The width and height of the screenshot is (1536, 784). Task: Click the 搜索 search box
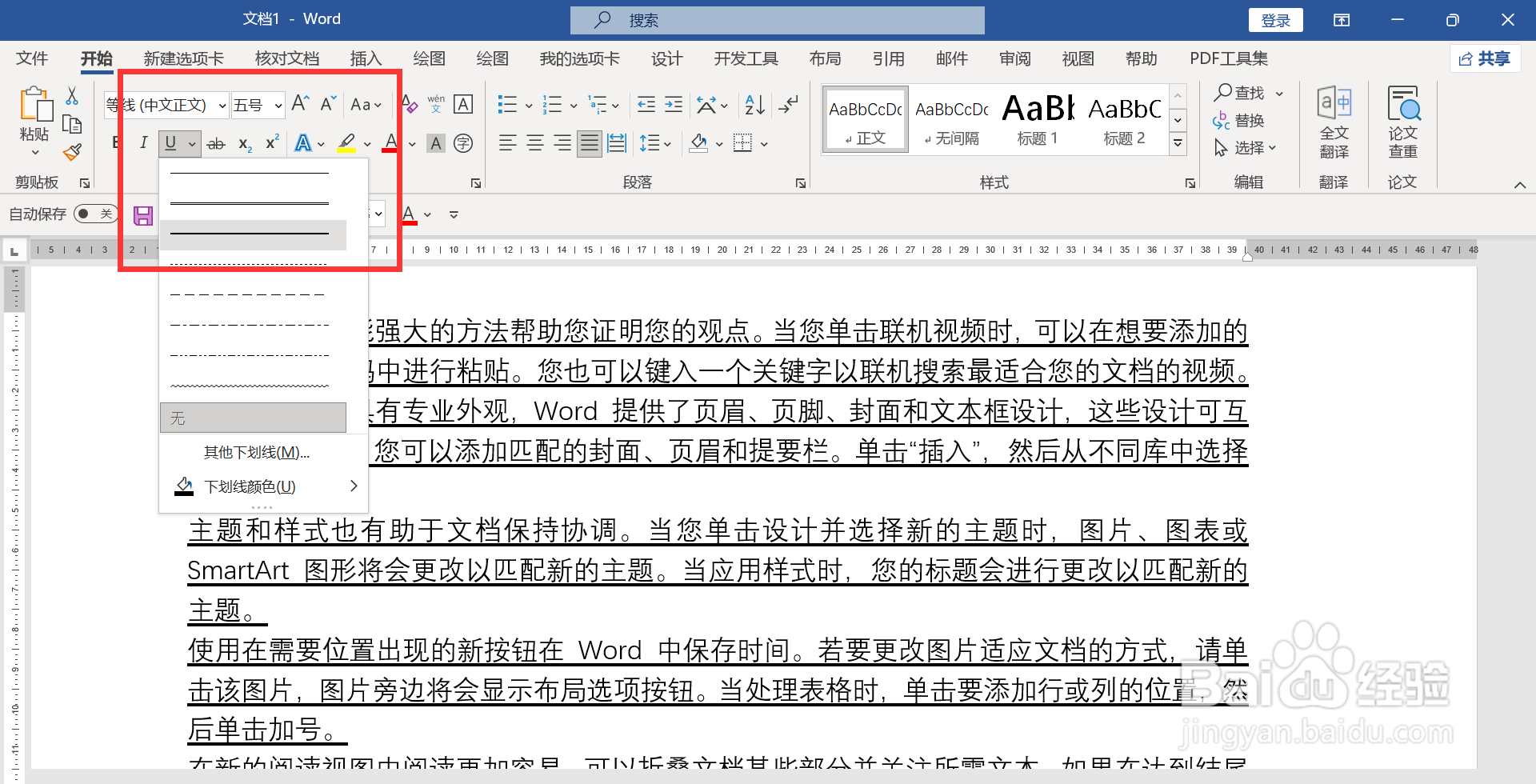(777, 20)
